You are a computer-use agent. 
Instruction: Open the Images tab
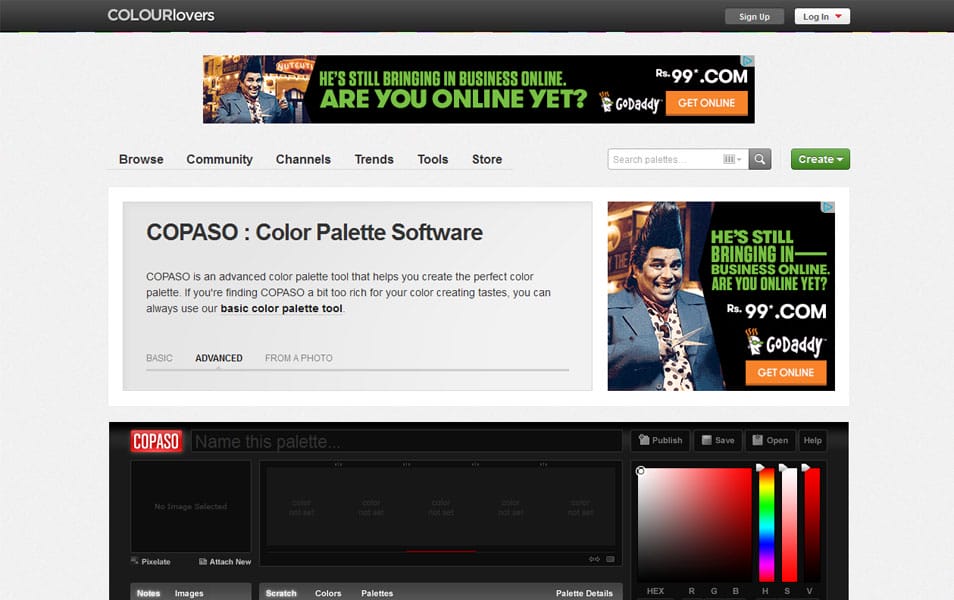(189, 593)
